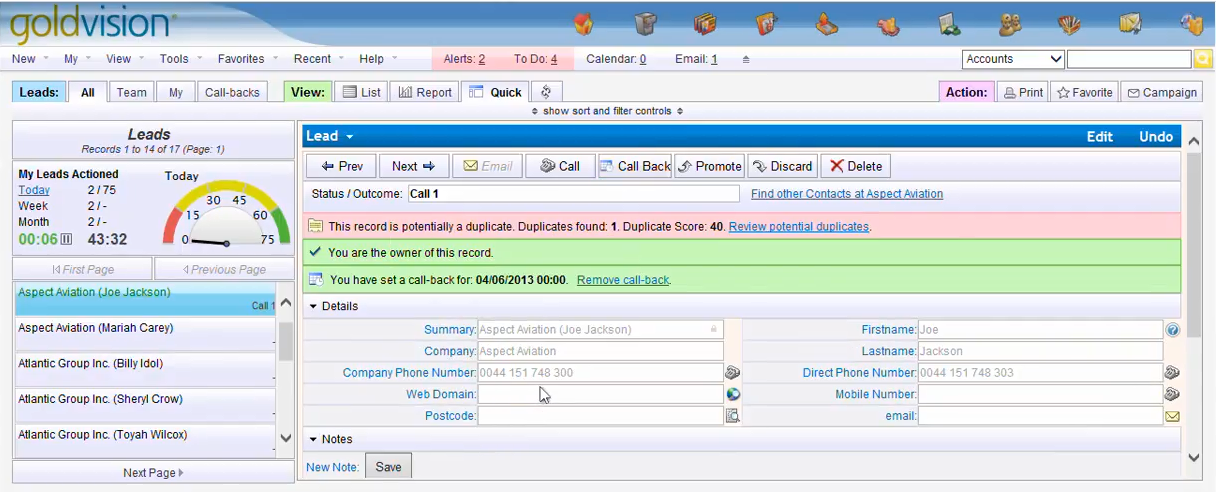Dial the Company Phone Number using phone icon

pyautogui.click(x=732, y=373)
